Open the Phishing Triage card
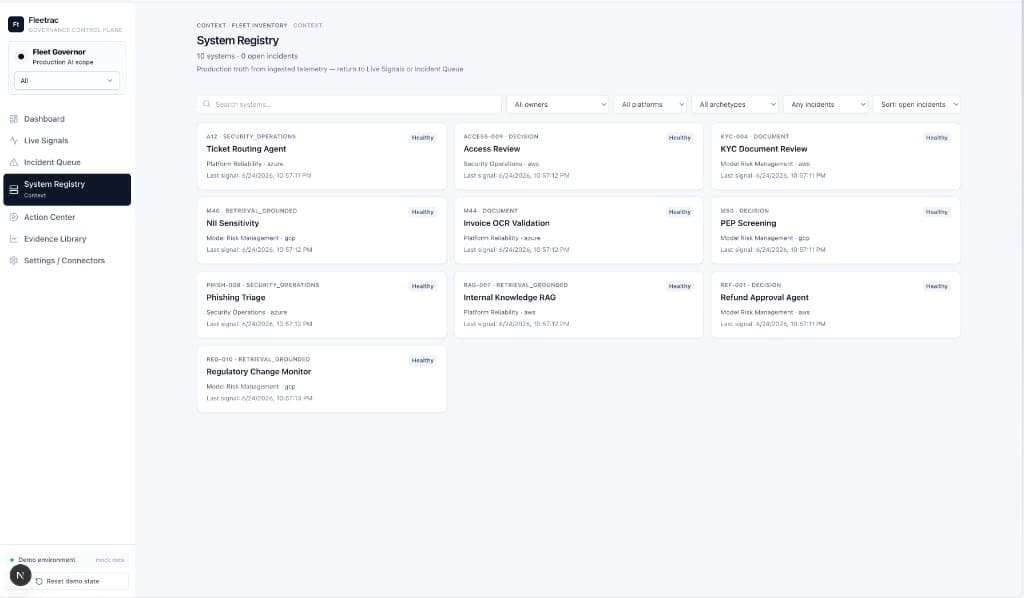This screenshot has height=598, width=1024. [x=321, y=305]
